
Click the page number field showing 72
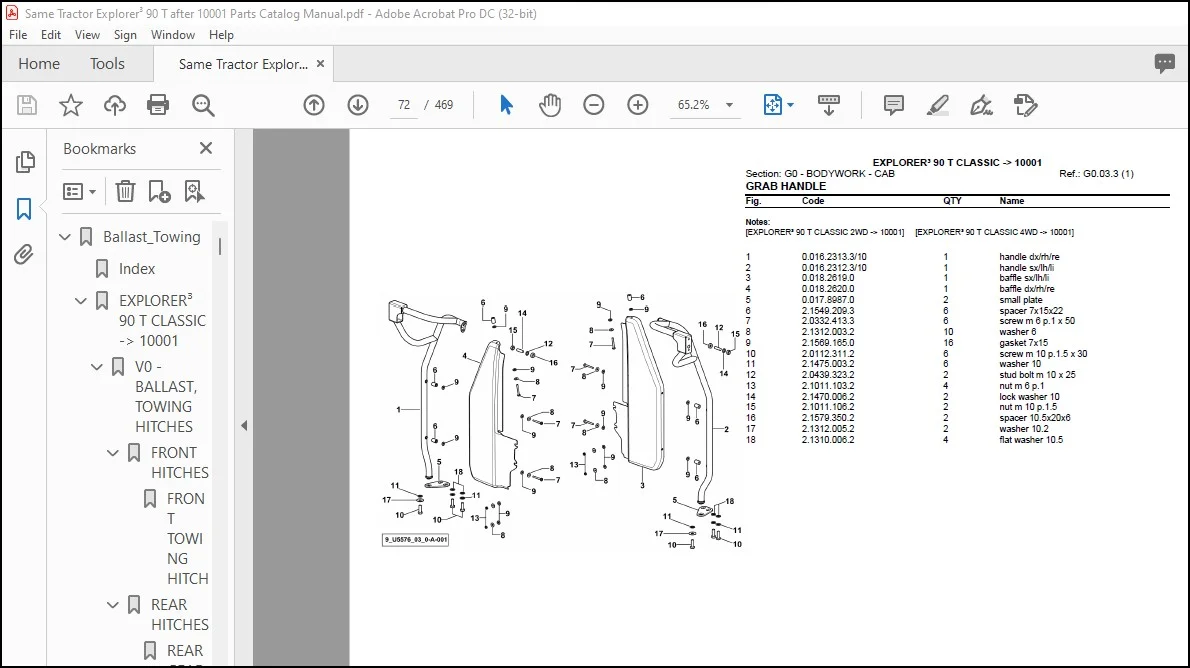[x=404, y=105]
